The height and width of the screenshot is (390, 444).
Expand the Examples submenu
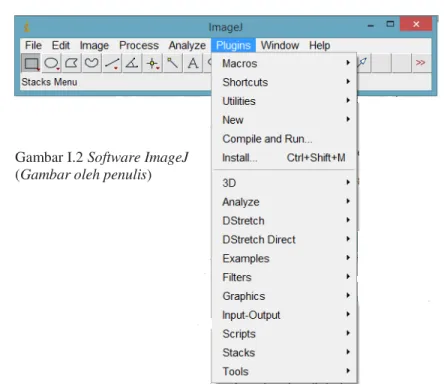click(x=285, y=258)
